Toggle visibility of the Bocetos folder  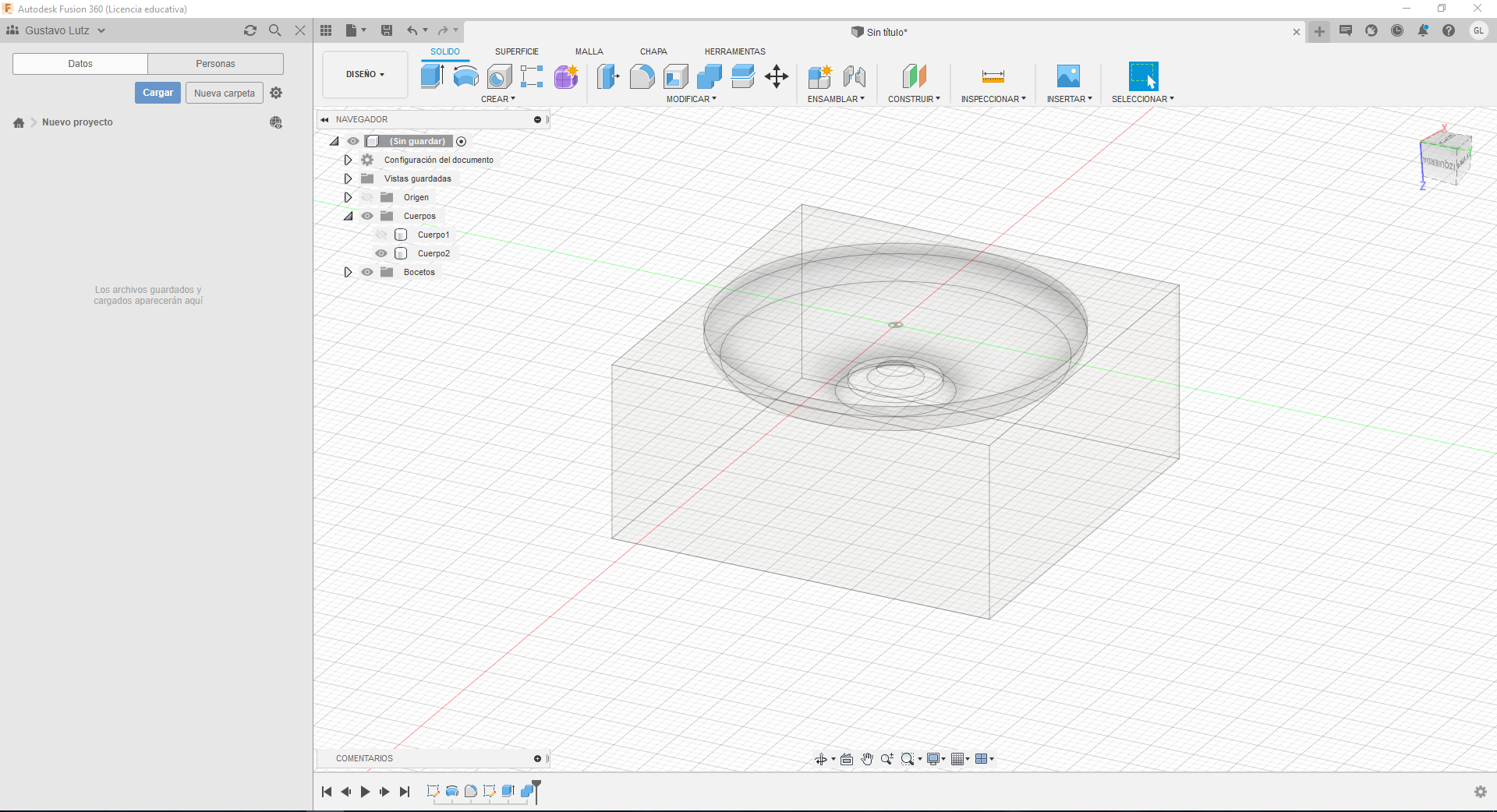[x=367, y=272]
